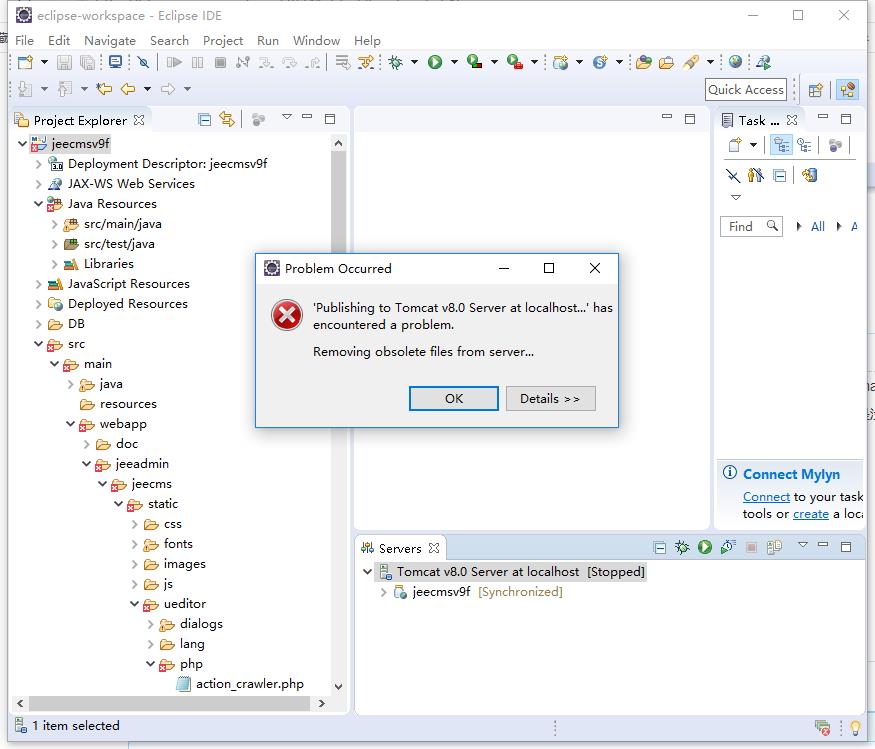
Task: Expand the Libraries node
Action: 54,264
